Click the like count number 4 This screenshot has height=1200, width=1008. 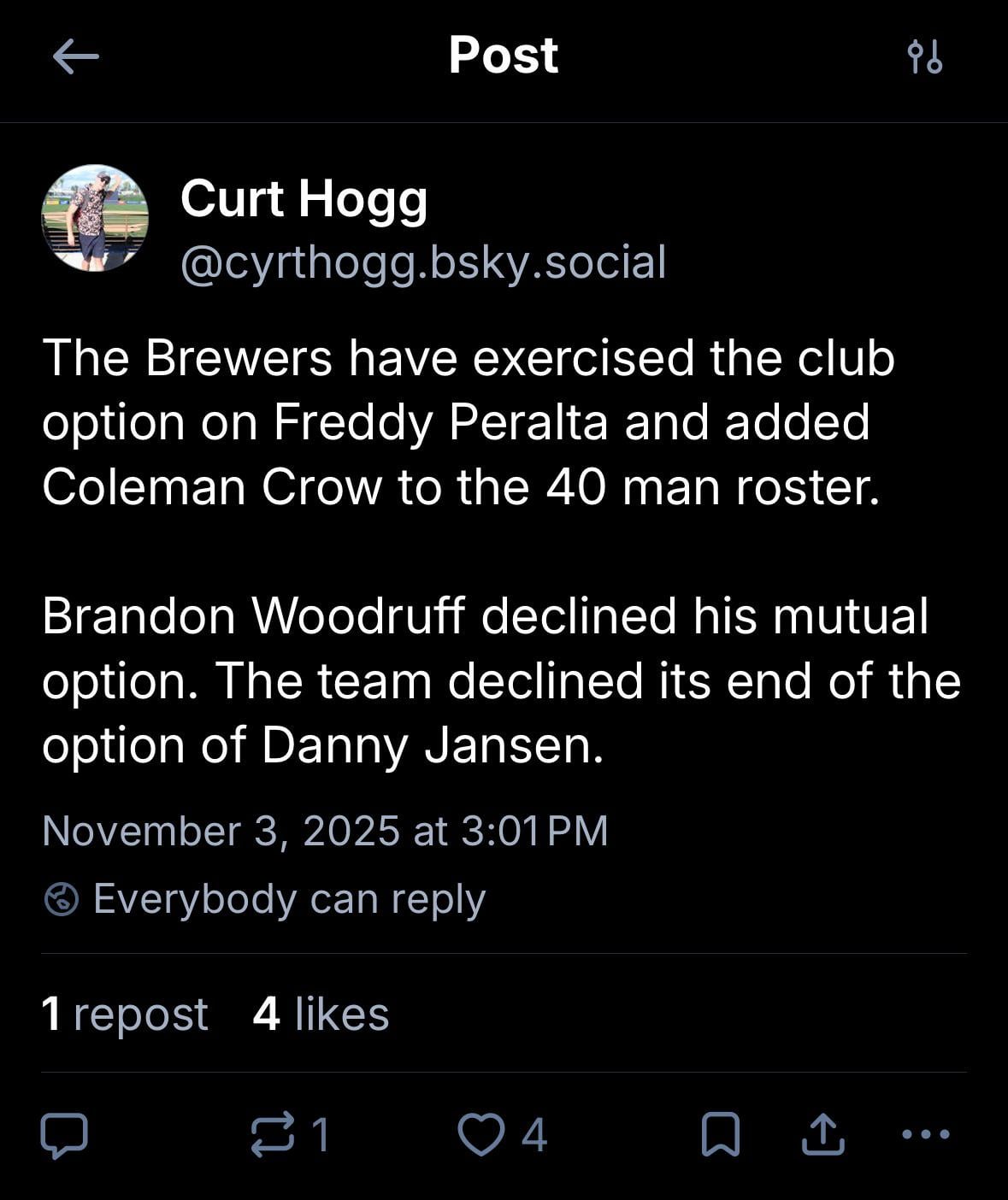pos(534,1135)
